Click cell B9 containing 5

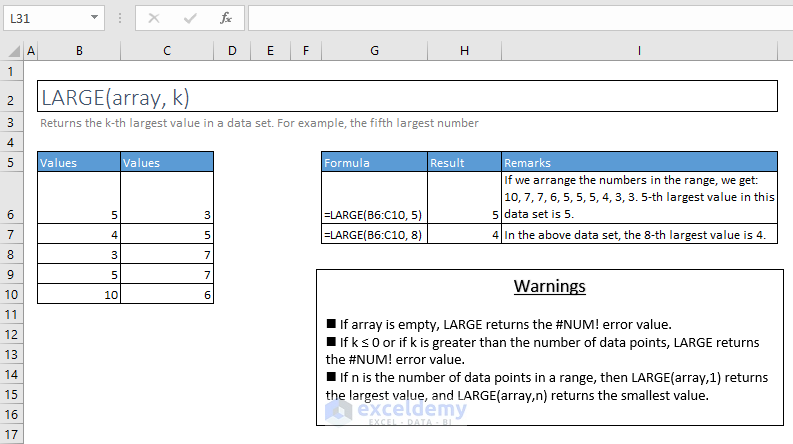click(79, 274)
